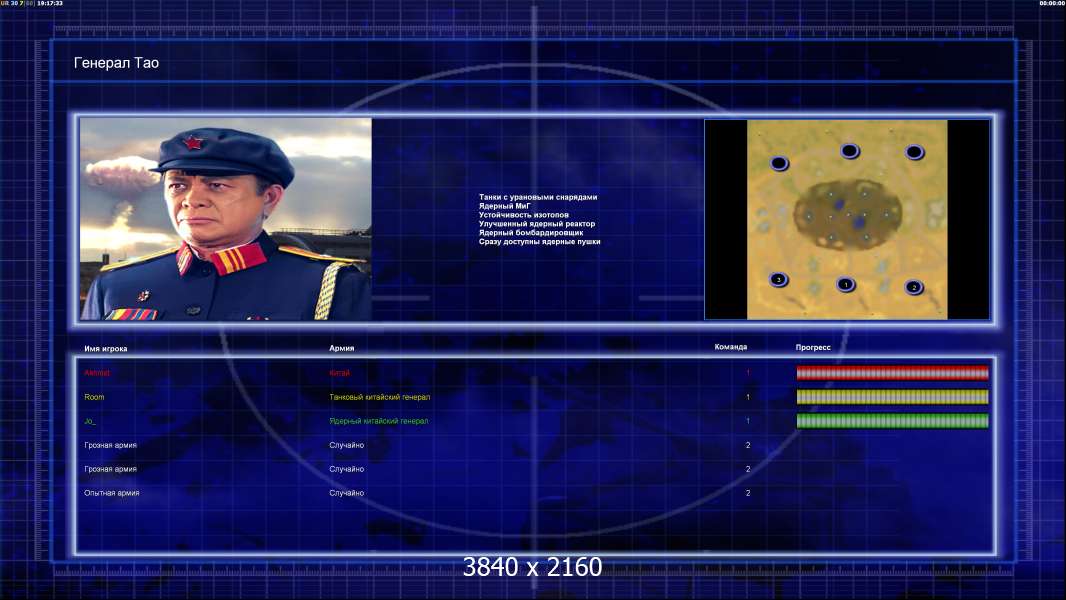Viewport: 1066px width, 600px height.
Task: Click the green progress bar for Jo_
Action: point(892,421)
